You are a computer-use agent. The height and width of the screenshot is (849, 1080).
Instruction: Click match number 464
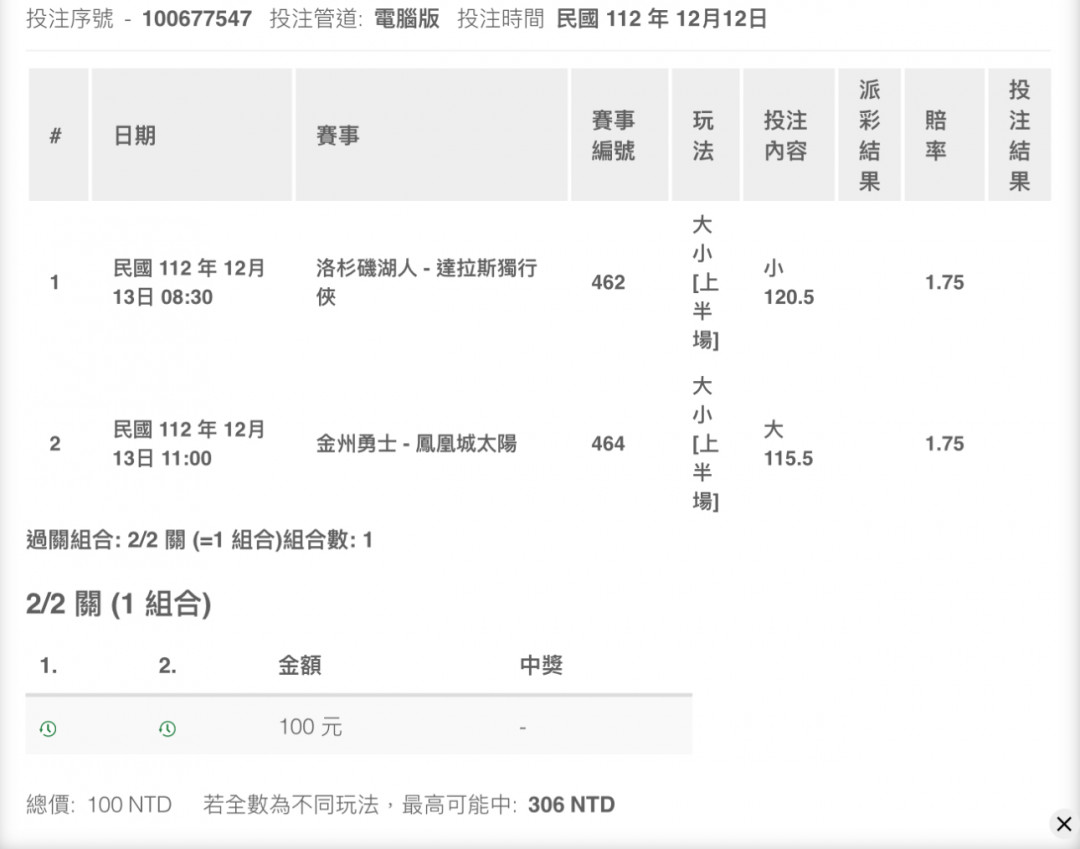click(x=608, y=443)
